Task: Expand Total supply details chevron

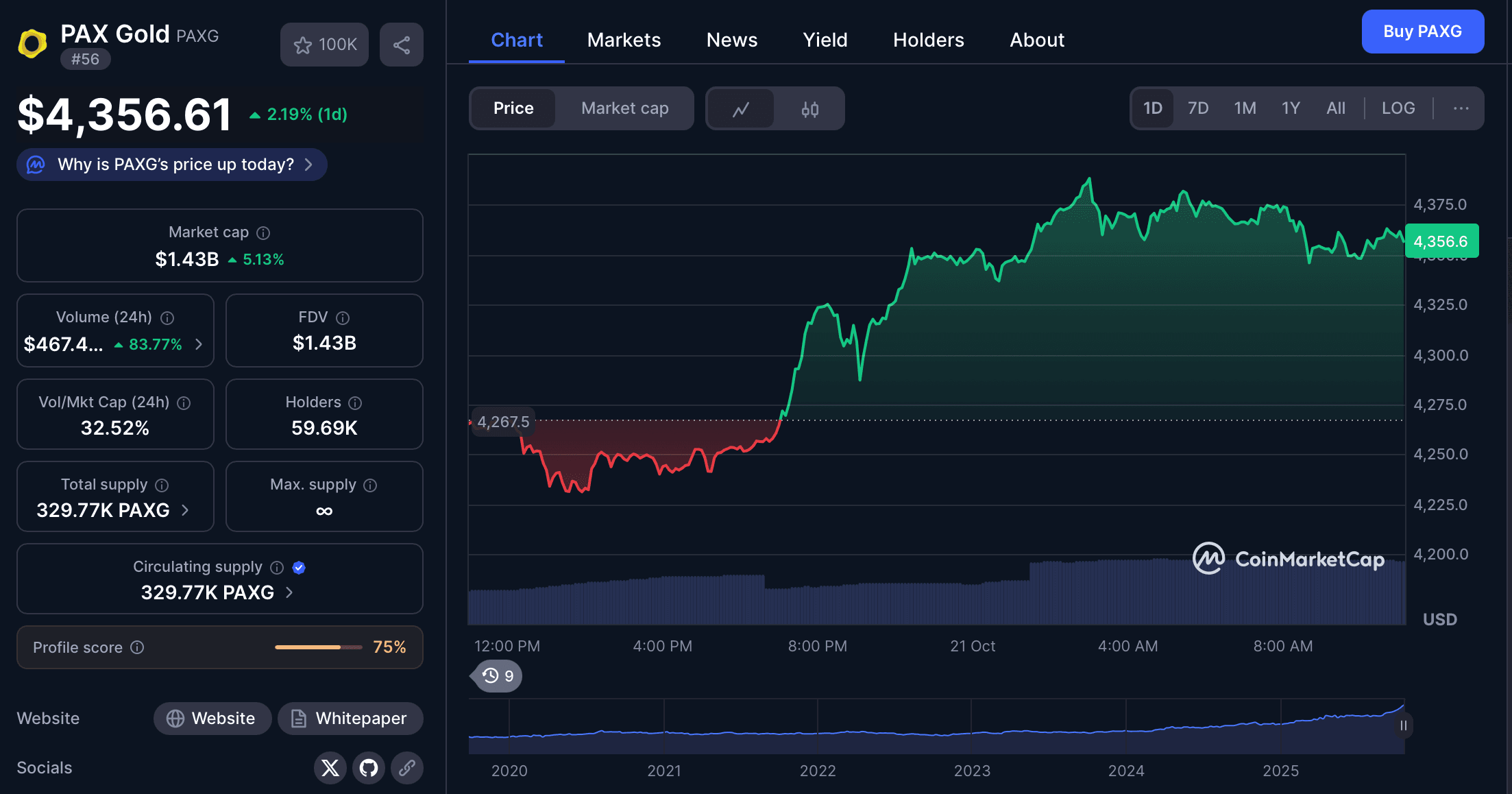Action: click(x=186, y=510)
